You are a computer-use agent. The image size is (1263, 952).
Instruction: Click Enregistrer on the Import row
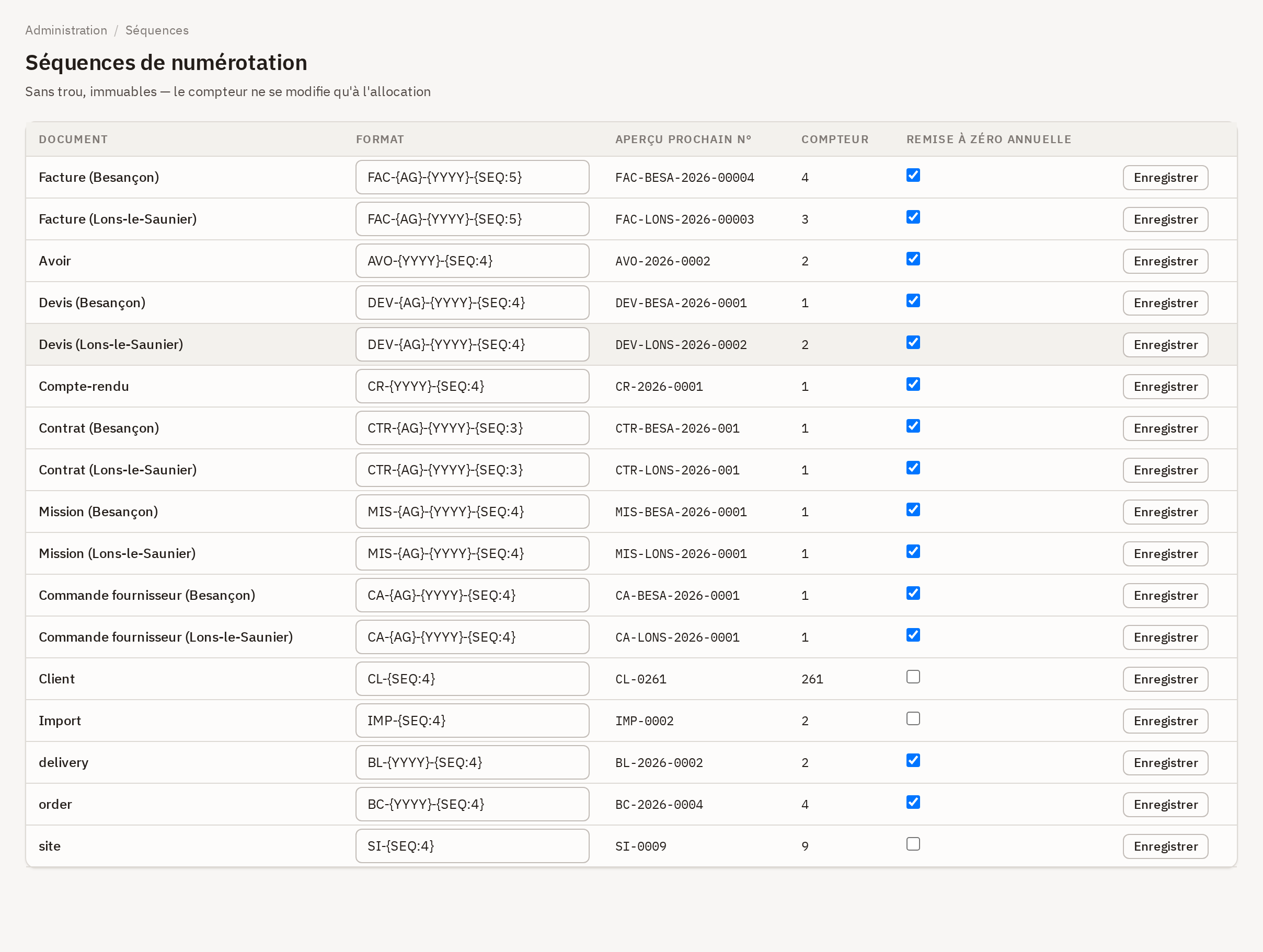point(1165,721)
